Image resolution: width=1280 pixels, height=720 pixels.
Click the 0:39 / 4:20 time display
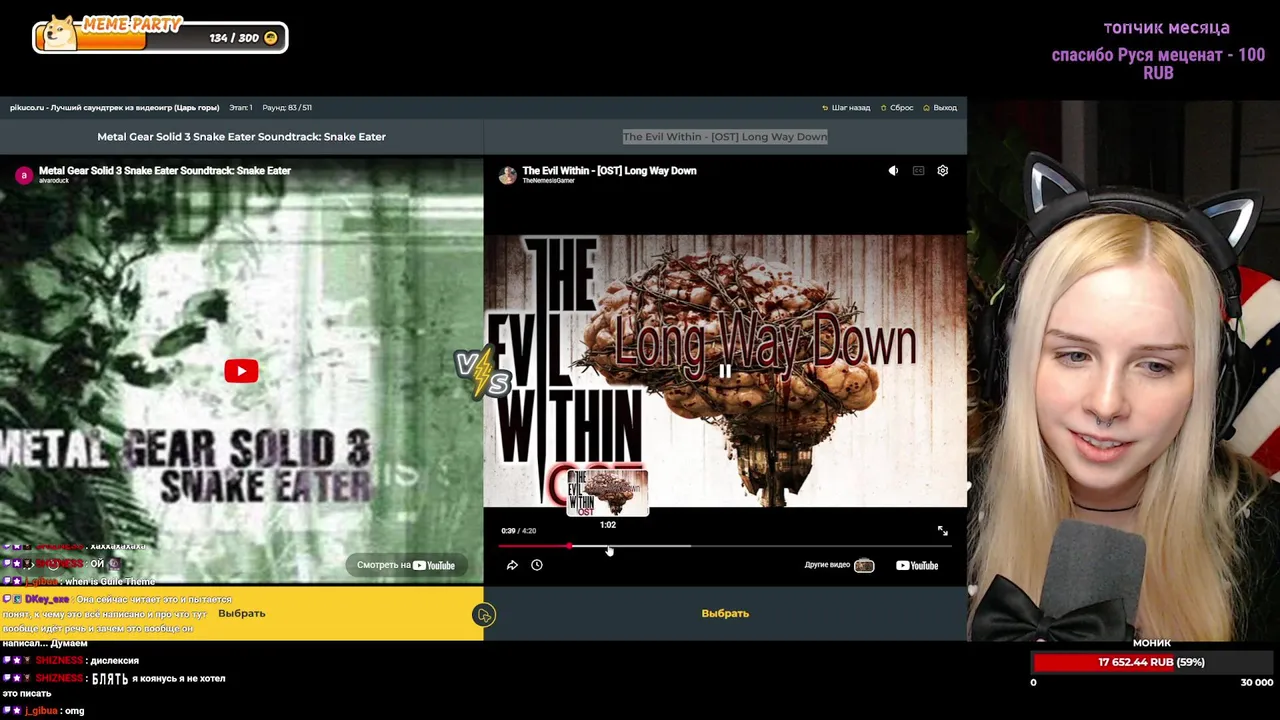pyautogui.click(x=518, y=531)
